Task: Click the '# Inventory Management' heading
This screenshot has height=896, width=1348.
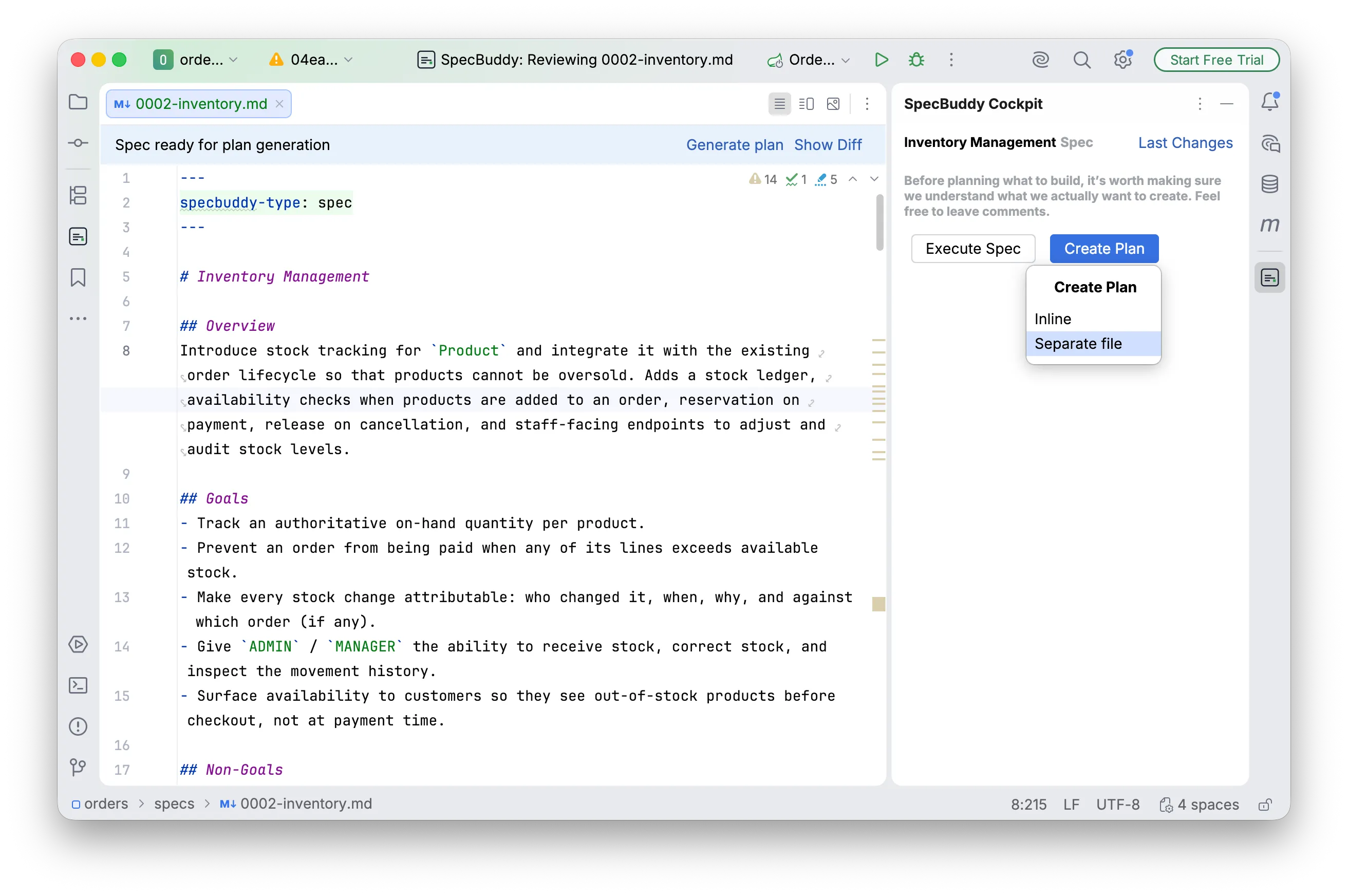Action: click(x=275, y=276)
